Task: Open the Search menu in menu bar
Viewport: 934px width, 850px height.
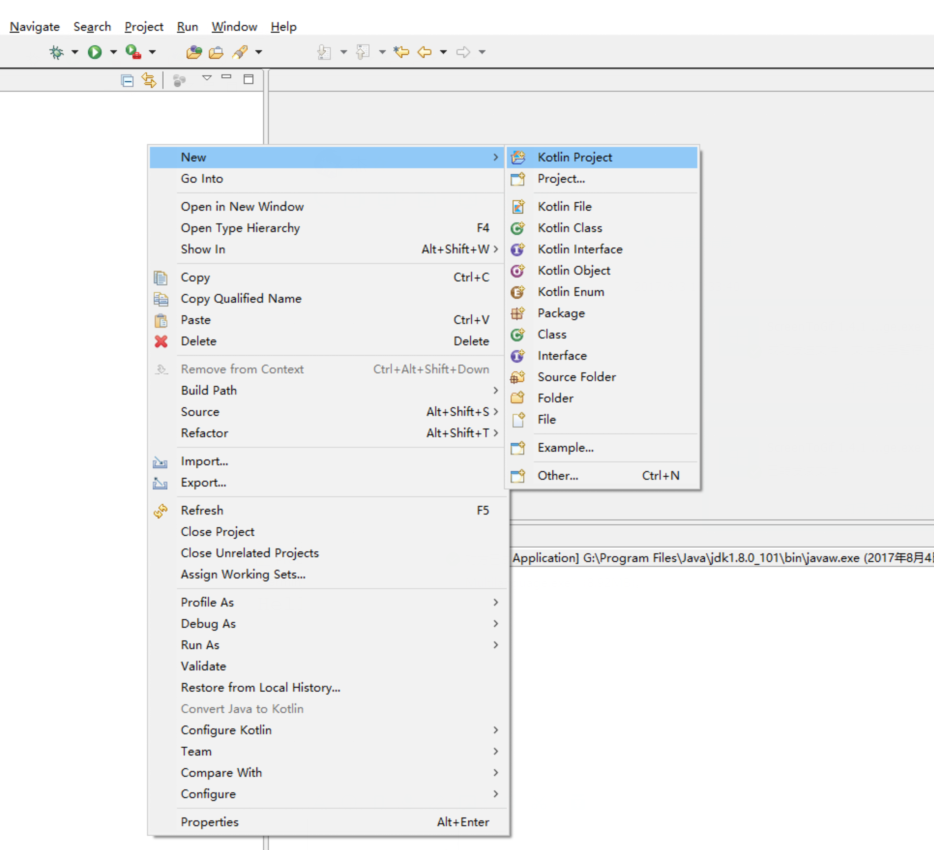Action: pyautogui.click(x=92, y=27)
